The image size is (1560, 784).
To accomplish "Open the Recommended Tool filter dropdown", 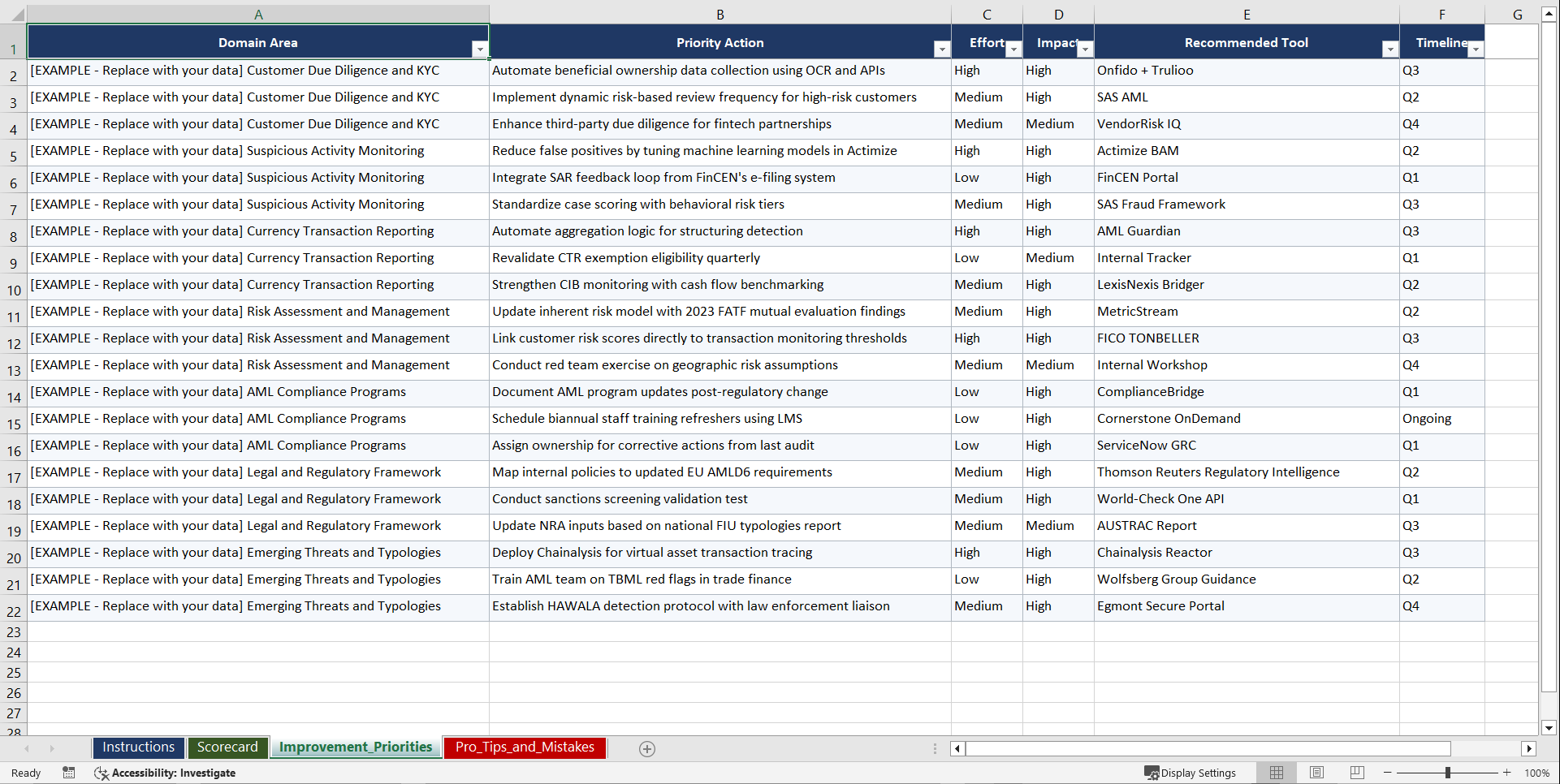I will coord(1389,49).
